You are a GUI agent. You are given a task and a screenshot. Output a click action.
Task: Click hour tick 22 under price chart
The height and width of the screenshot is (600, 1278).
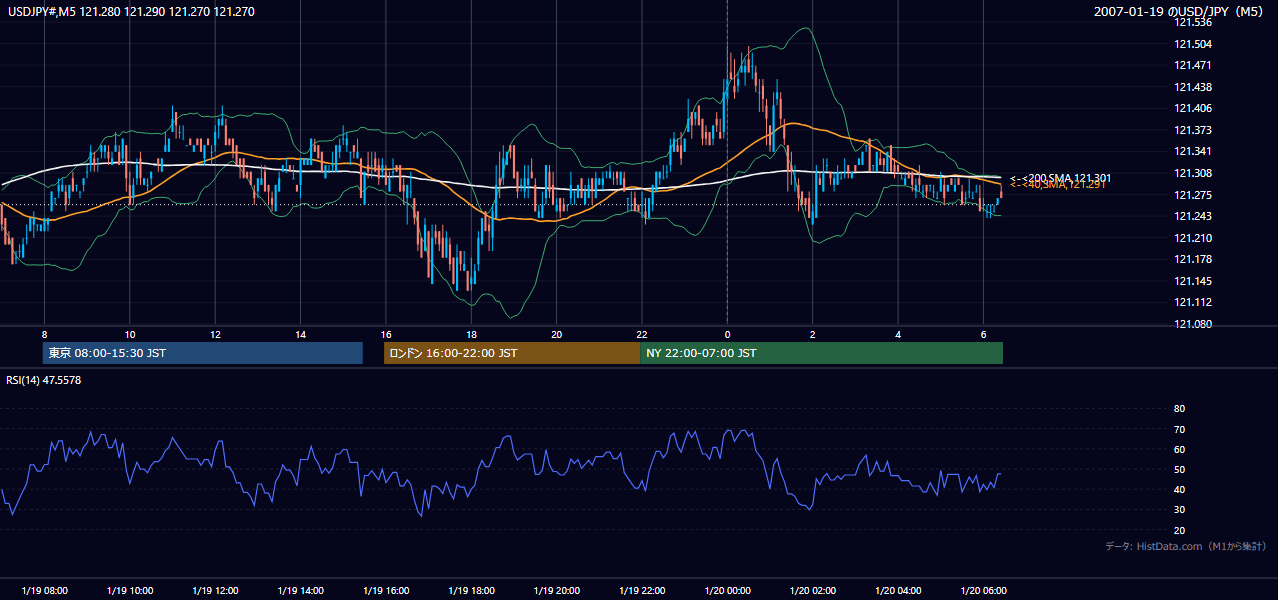pos(642,334)
